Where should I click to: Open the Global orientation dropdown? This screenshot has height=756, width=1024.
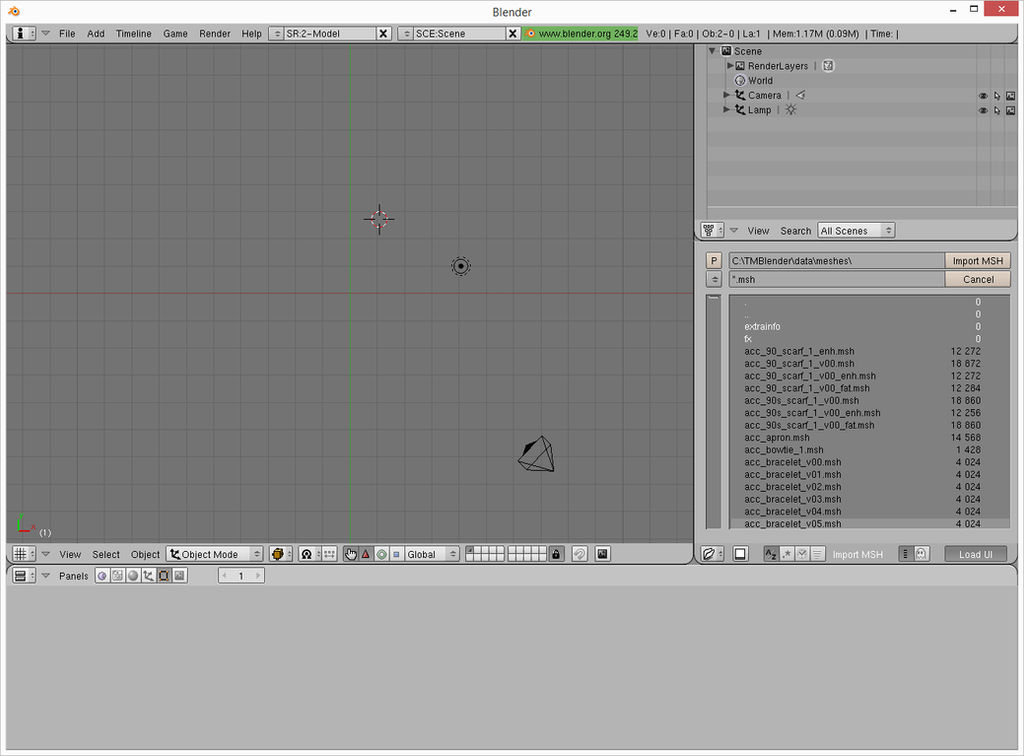[432, 554]
